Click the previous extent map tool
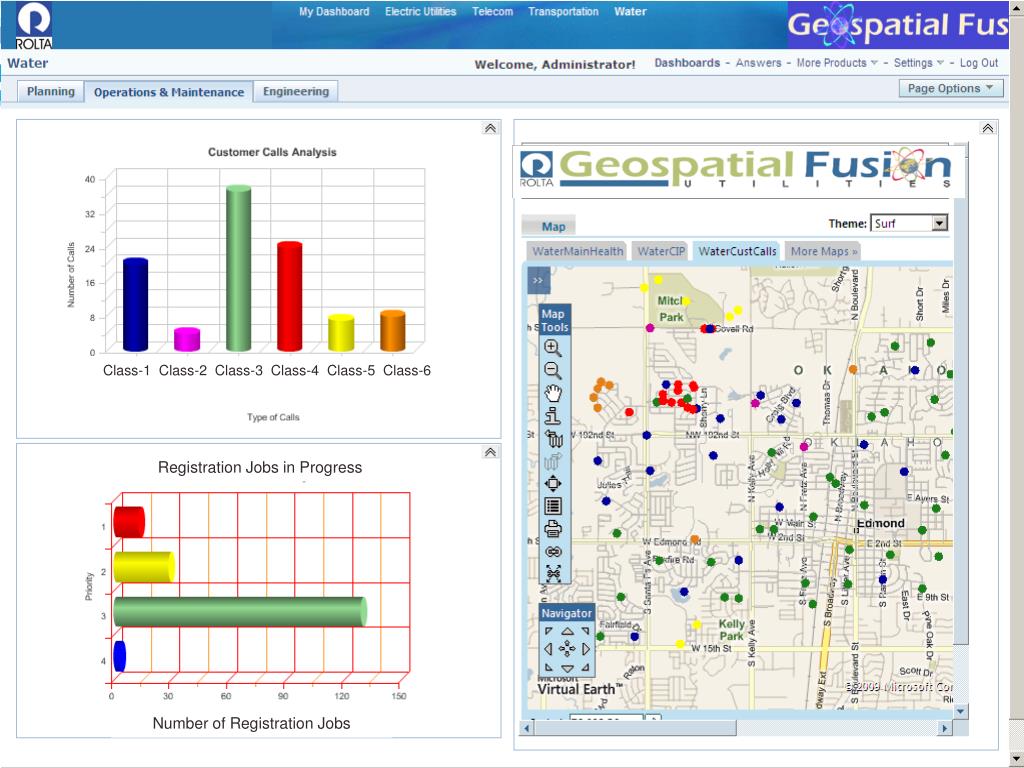 [553, 439]
